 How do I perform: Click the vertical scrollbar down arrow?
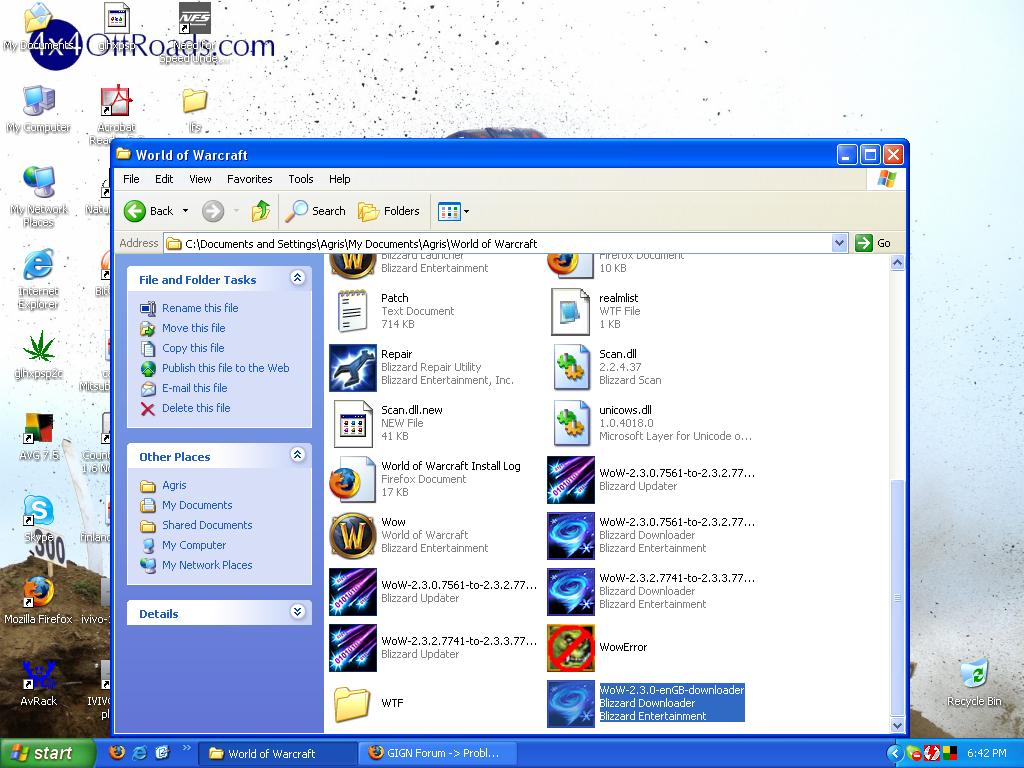click(897, 725)
